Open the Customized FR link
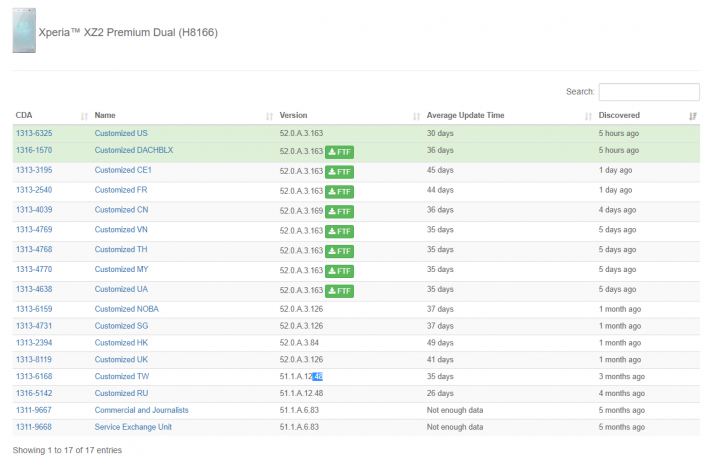This screenshot has height=470, width=720. click(x=121, y=190)
